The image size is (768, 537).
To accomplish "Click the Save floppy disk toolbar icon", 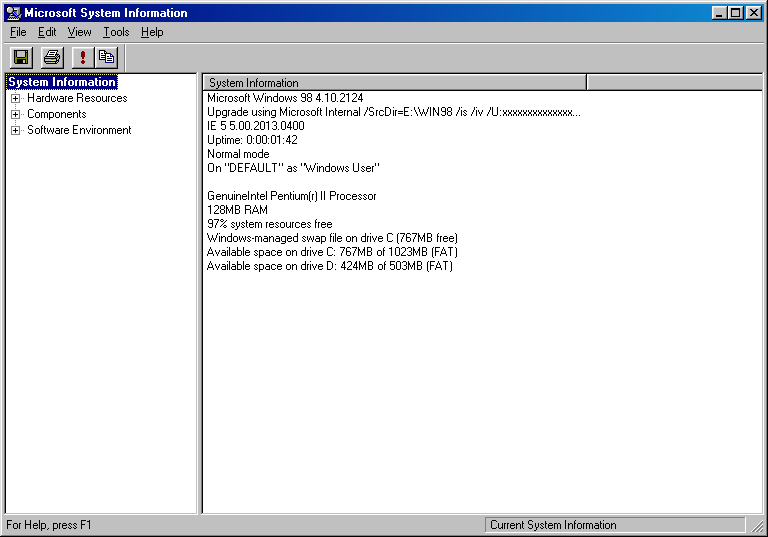I will (x=21, y=58).
